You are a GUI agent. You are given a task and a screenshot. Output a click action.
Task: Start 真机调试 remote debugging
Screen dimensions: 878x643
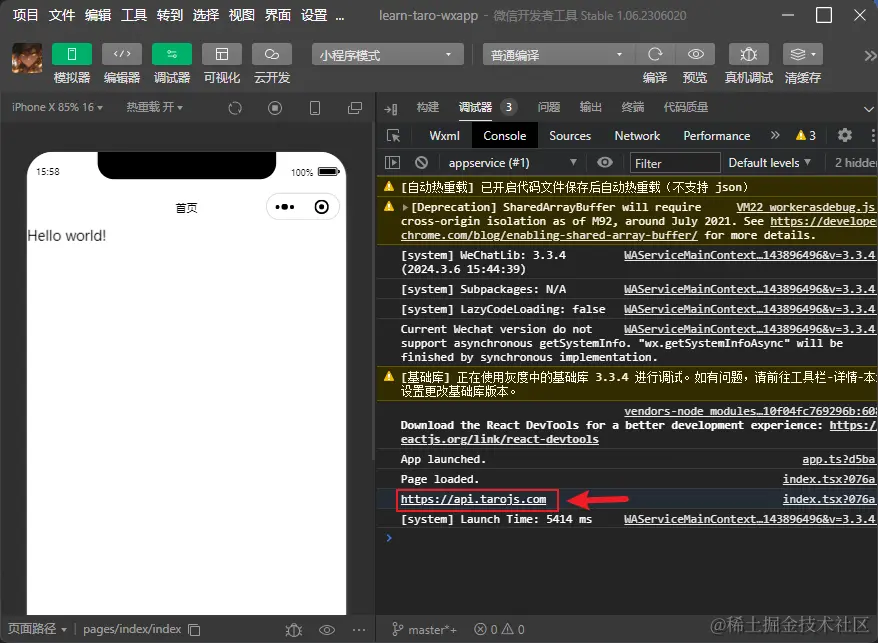[749, 54]
